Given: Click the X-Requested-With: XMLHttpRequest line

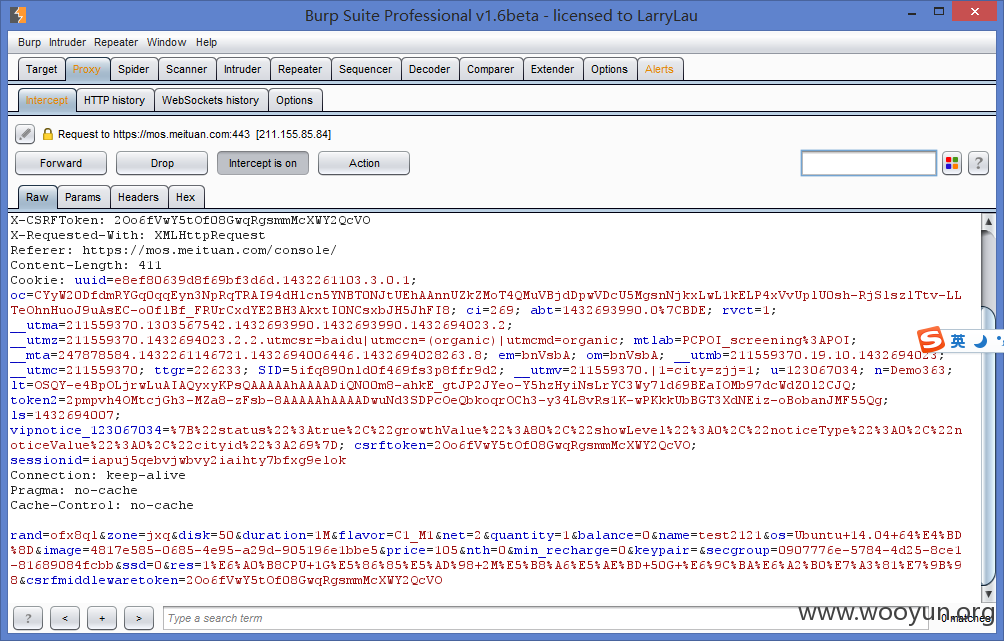Looking at the screenshot, I should pyautogui.click(x=138, y=235).
